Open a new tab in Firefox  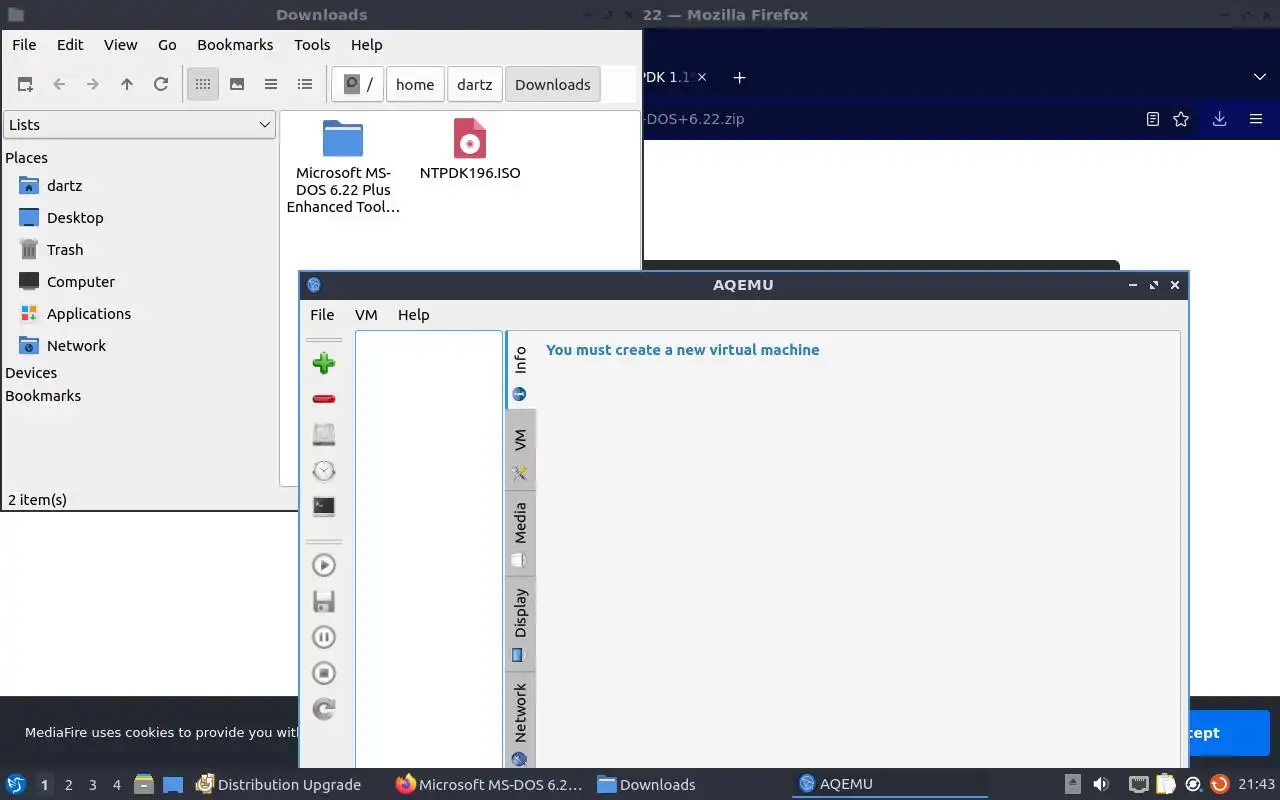tap(739, 77)
